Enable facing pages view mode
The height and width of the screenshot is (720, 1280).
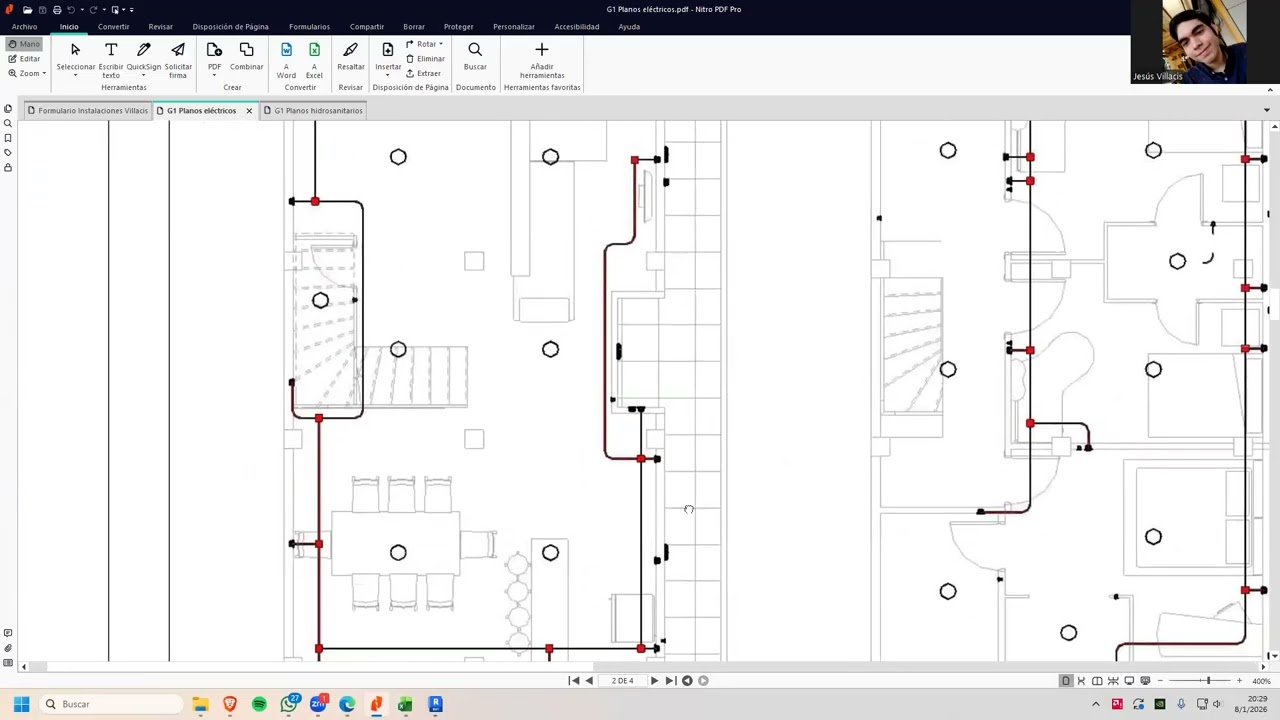coord(1097,681)
